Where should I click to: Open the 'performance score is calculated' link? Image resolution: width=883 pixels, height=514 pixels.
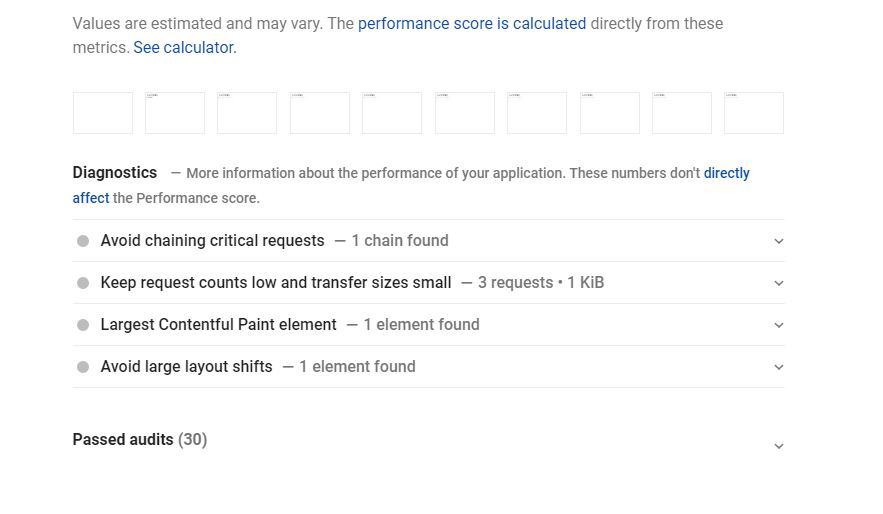click(x=472, y=23)
